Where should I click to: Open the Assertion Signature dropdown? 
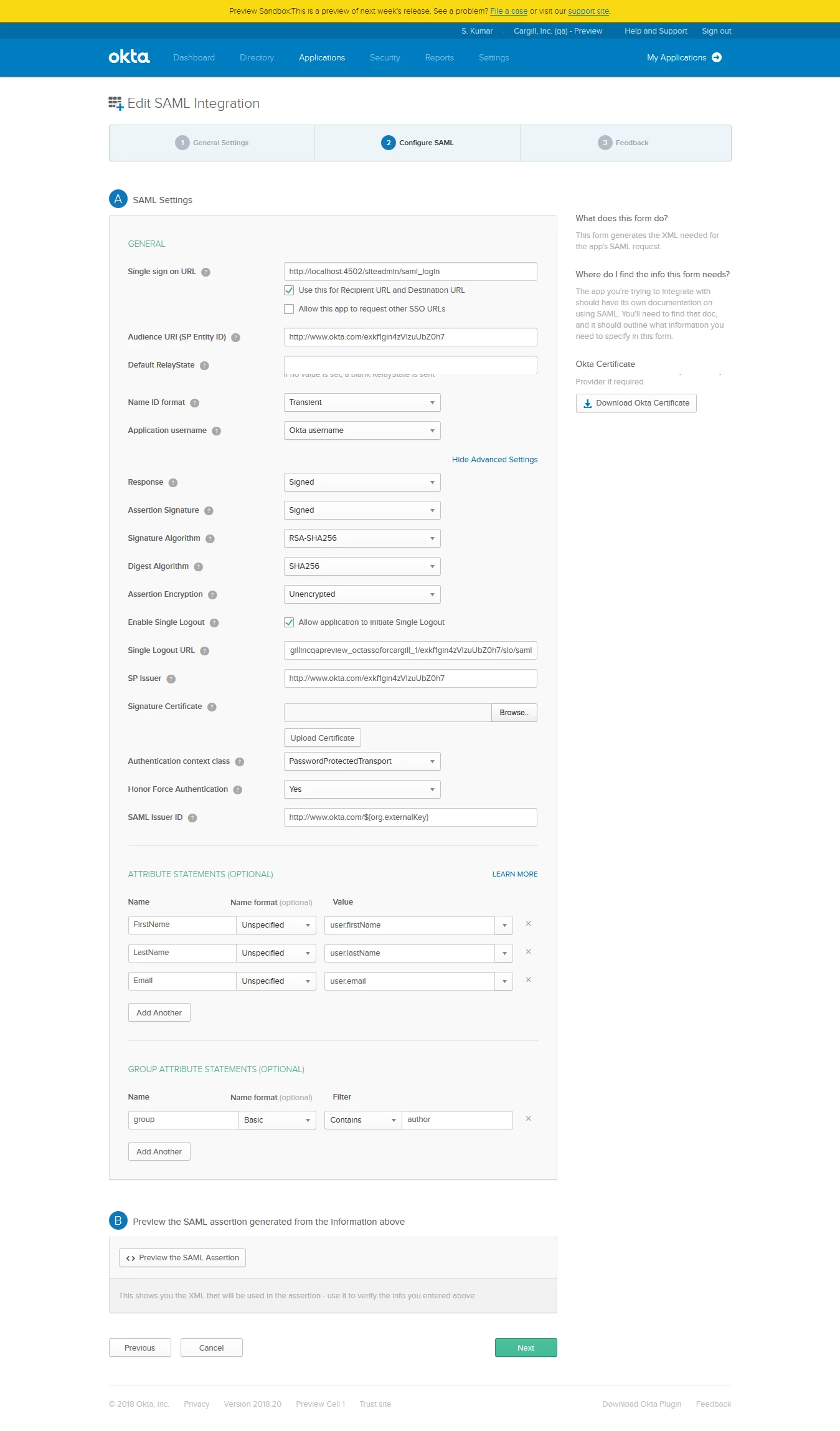(x=362, y=510)
